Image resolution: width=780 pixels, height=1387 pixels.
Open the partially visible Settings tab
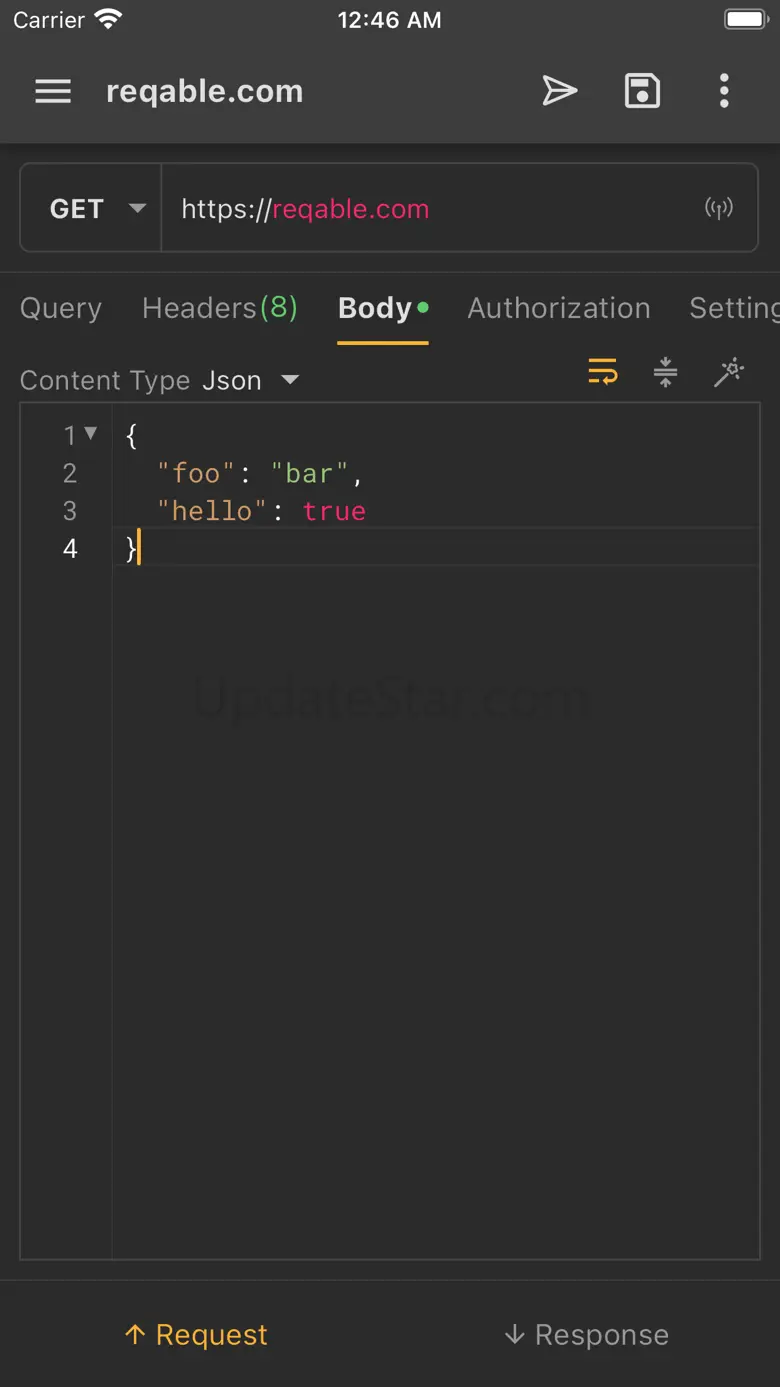(734, 308)
